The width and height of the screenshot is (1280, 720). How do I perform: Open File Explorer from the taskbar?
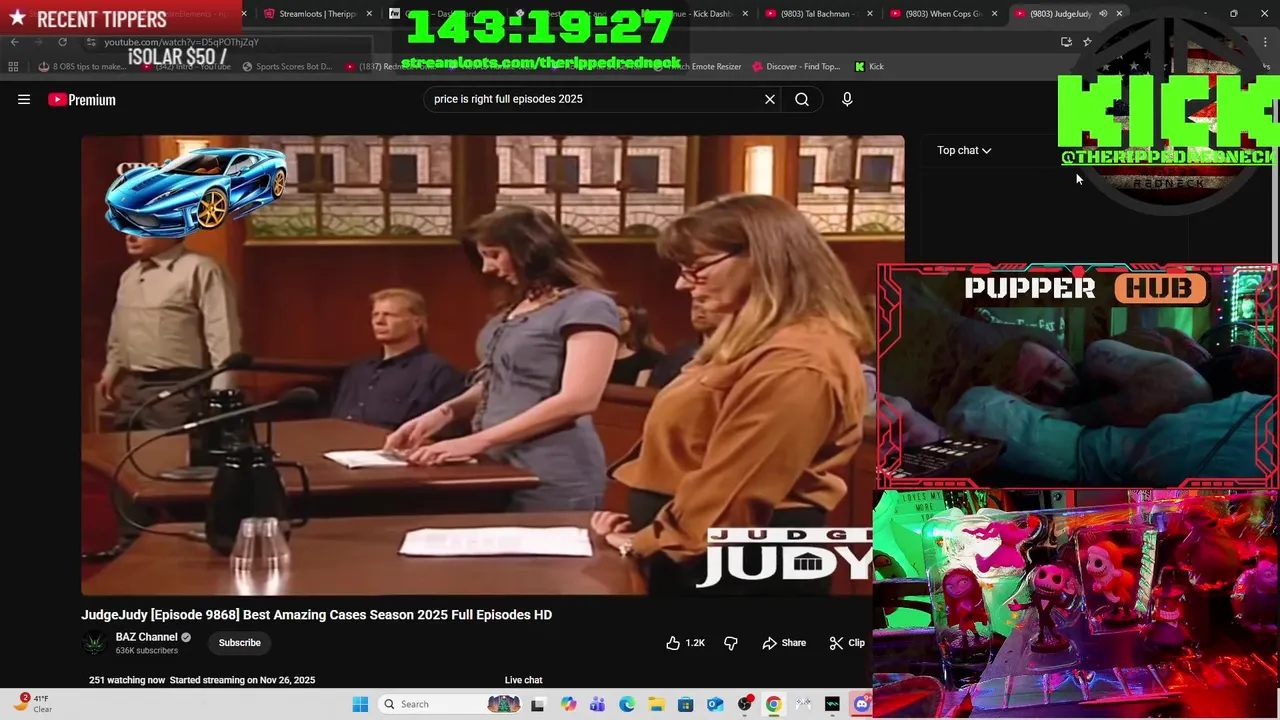point(656,704)
